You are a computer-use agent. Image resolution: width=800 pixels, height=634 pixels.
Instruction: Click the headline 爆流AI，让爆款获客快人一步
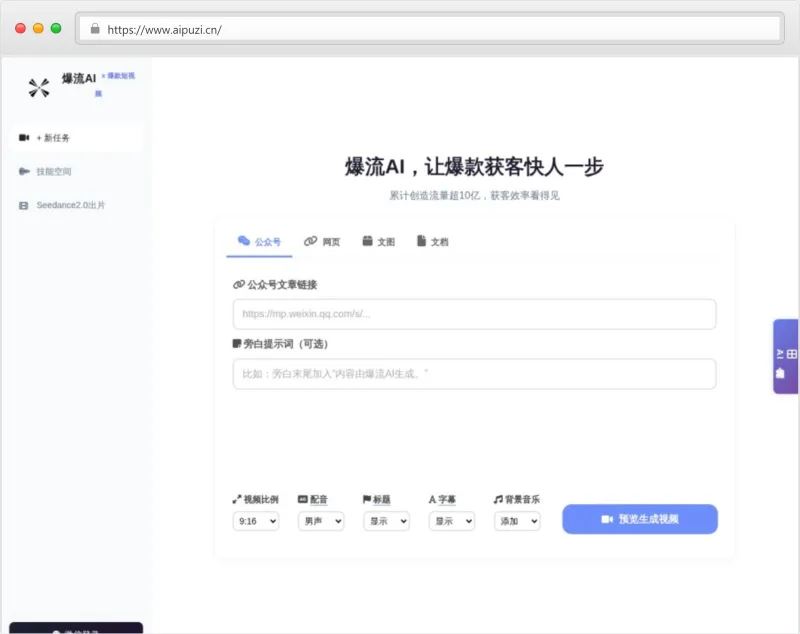pos(474,167)
